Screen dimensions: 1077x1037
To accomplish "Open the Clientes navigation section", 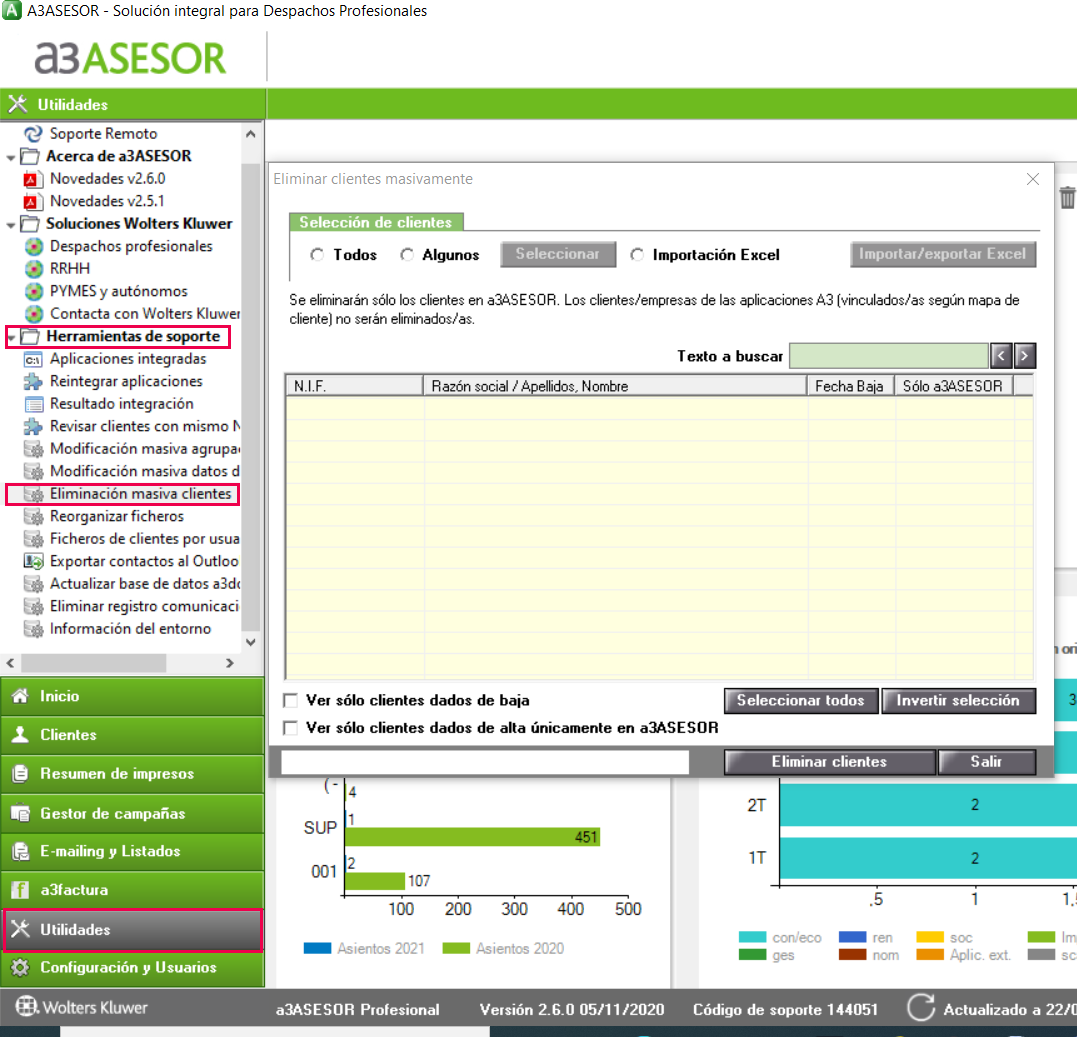I will (x=132, y=735).
